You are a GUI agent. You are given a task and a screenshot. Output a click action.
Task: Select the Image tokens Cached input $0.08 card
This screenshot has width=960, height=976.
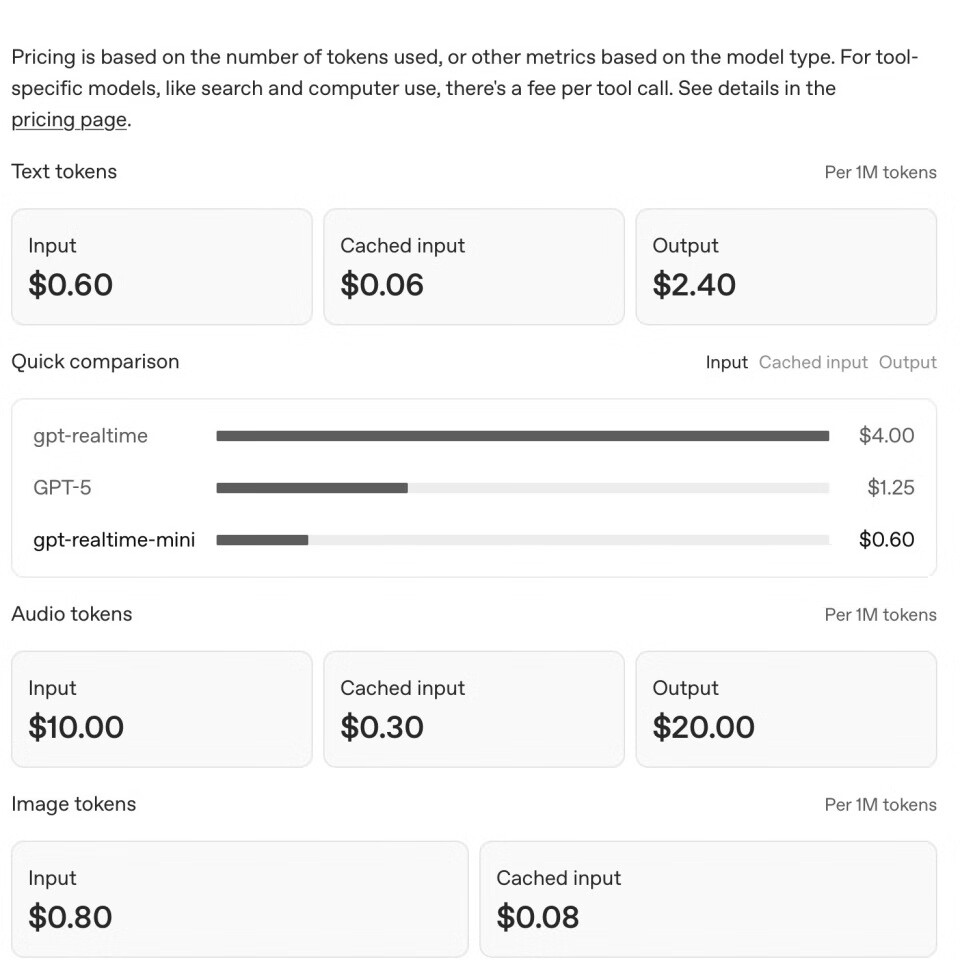[x=707, y=899]
